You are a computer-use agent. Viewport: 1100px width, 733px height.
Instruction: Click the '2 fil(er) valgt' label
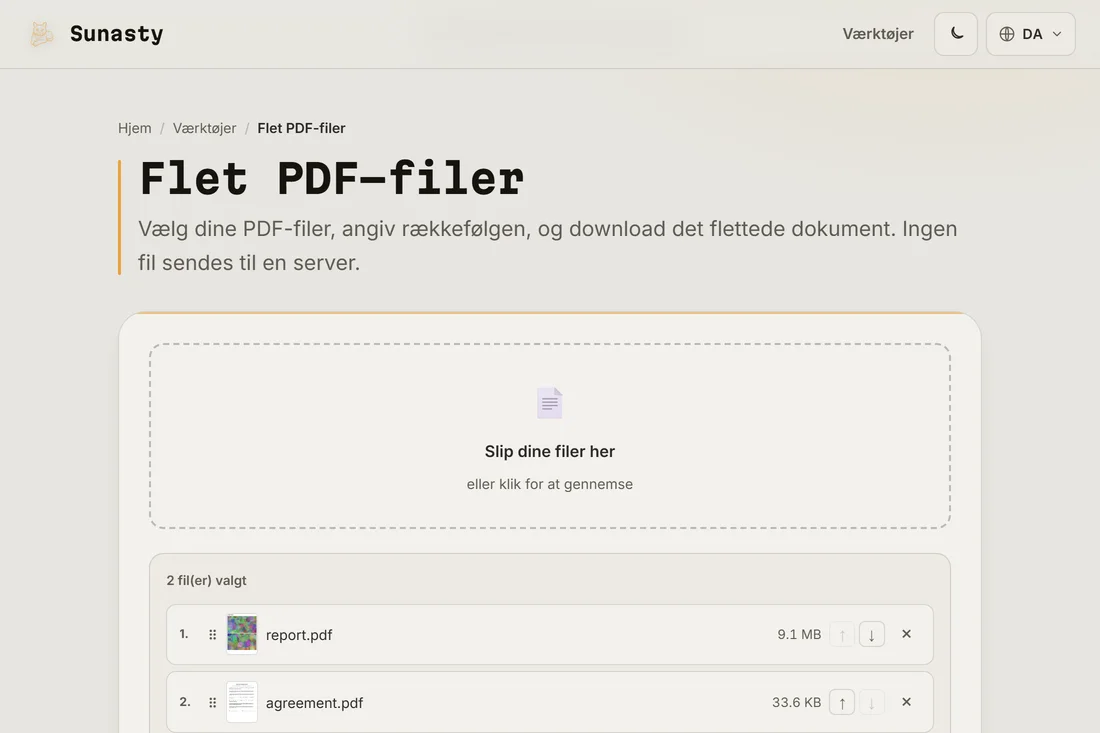206,580
